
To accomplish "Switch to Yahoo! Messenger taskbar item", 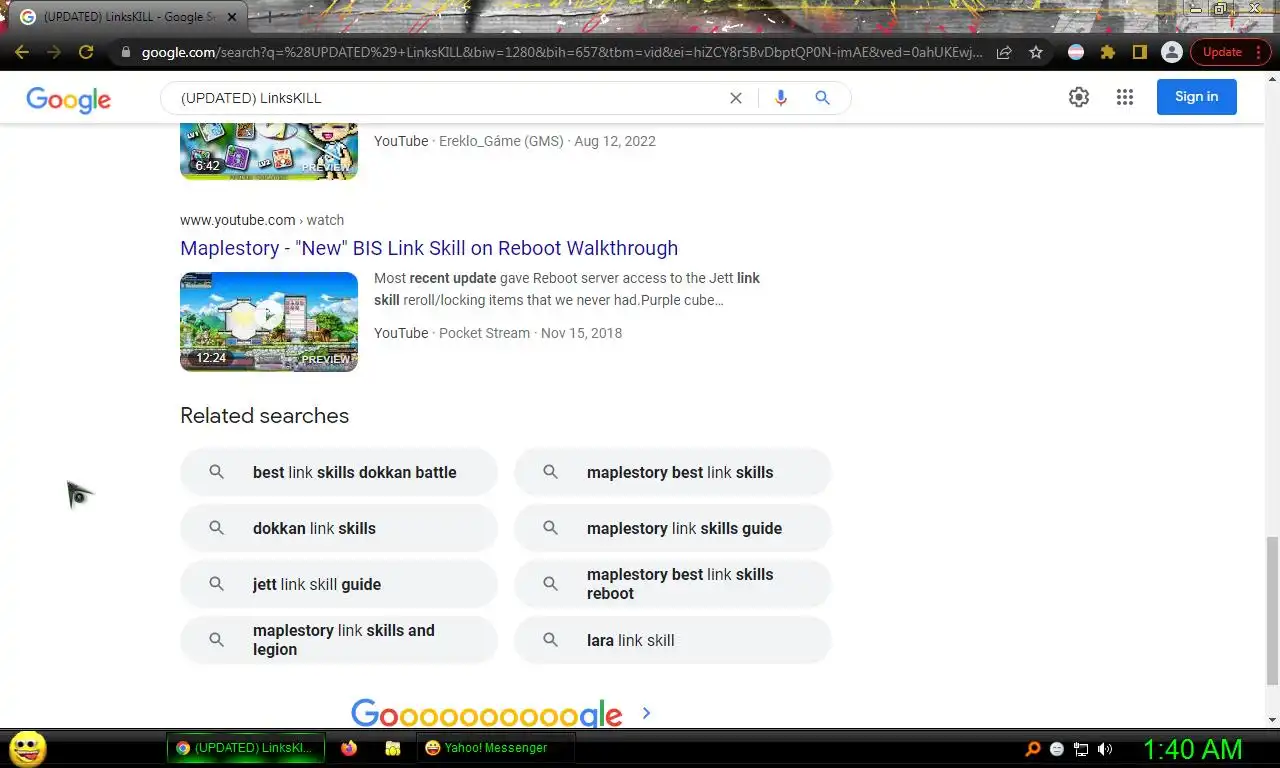I will click(x=495, y=748).
